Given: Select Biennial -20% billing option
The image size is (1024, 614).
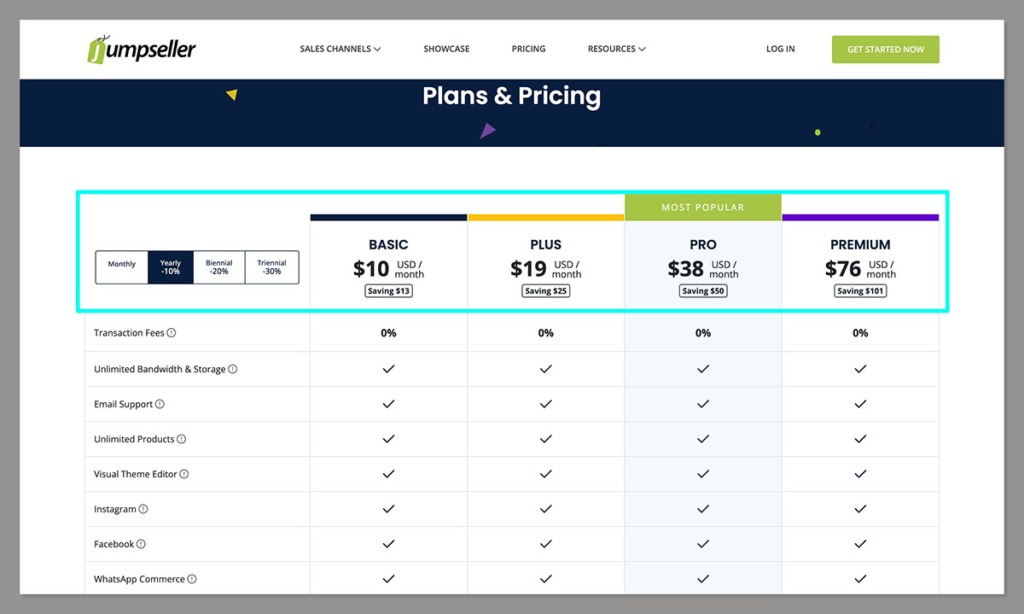Looking at the screenshot, I should click(219, 265).
